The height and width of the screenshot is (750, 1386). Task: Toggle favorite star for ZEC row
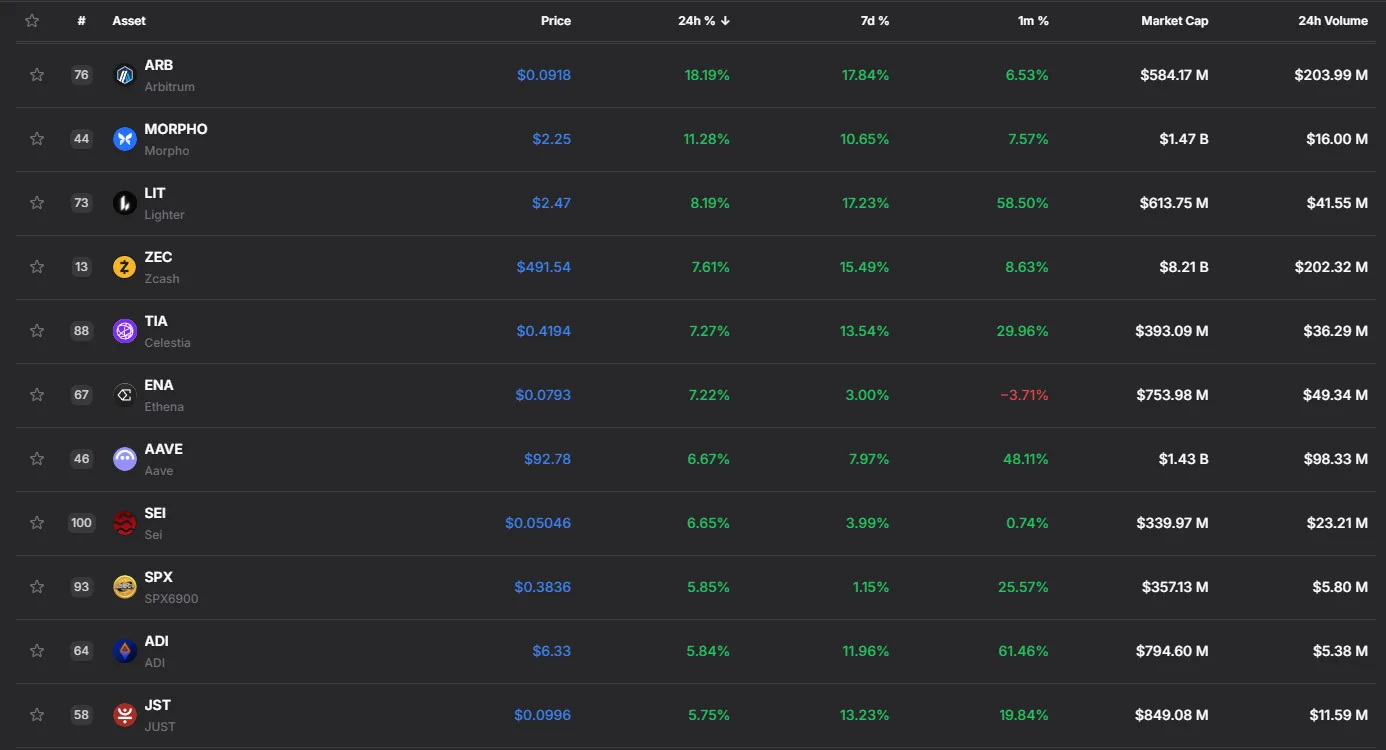click(x=37, y=267)
